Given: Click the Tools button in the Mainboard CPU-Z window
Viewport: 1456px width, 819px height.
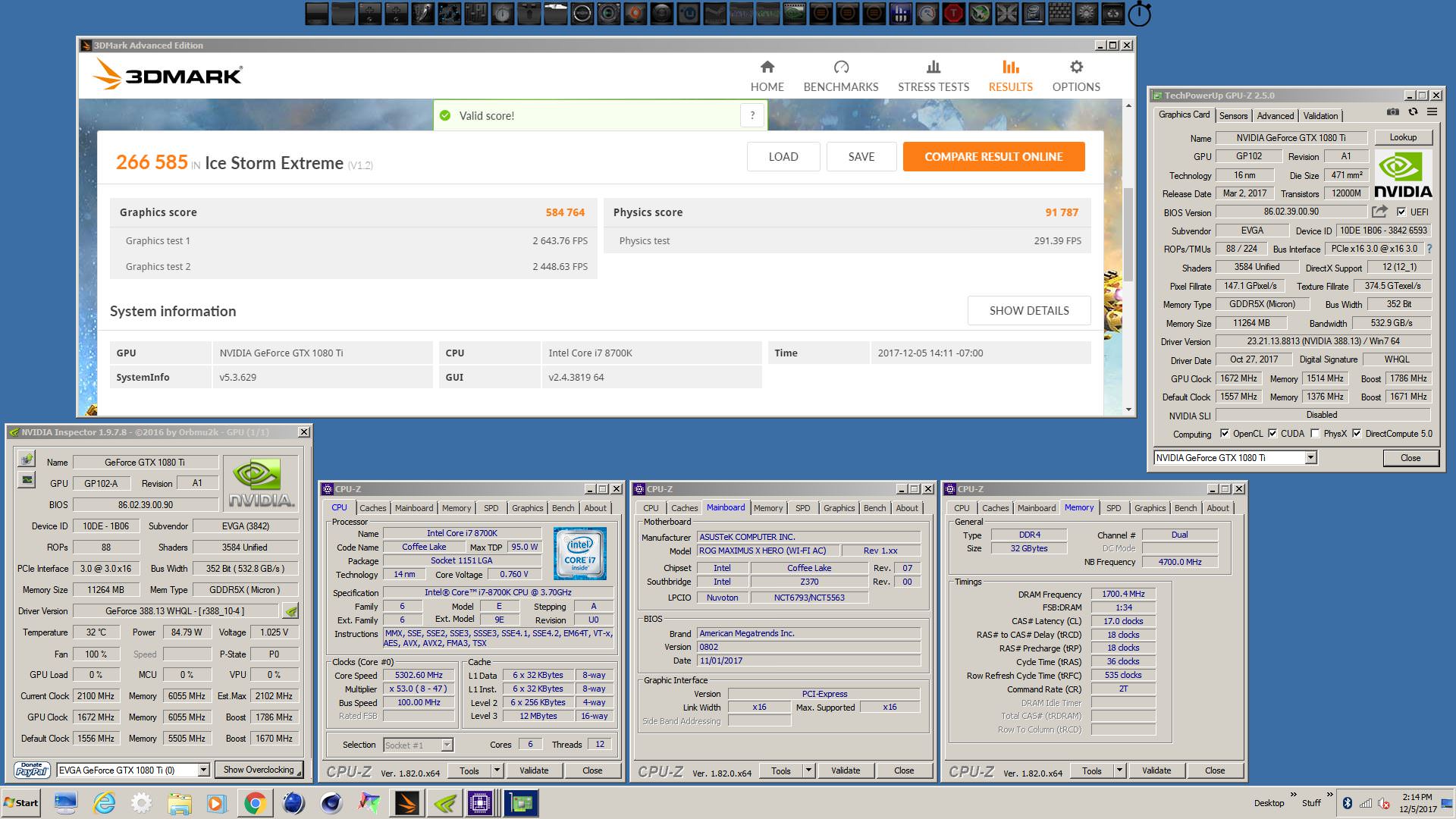Looking at the screenshot, I should coord(781,770).
